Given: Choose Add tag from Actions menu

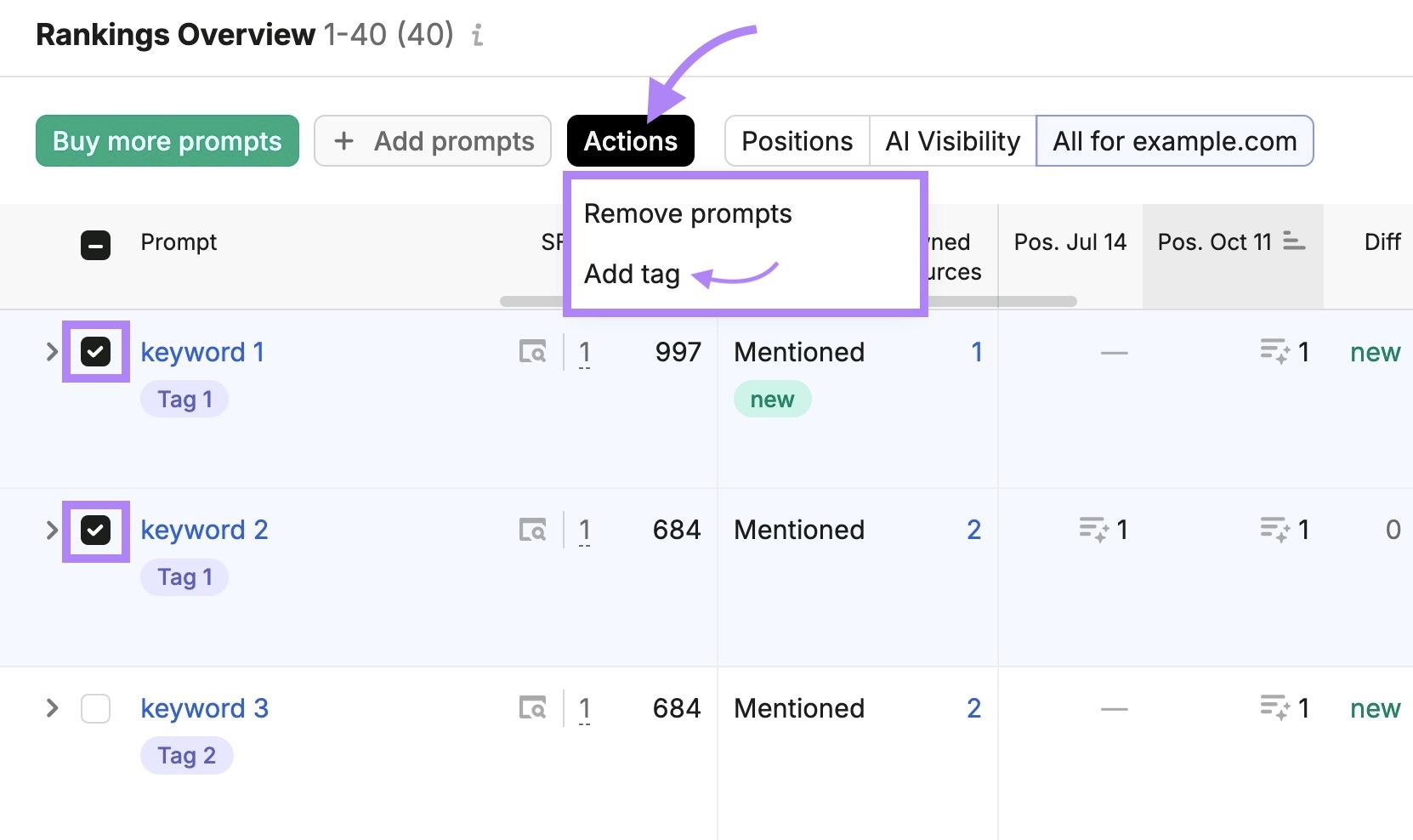Looking at the screenshot, I should [x=632, y=274].
